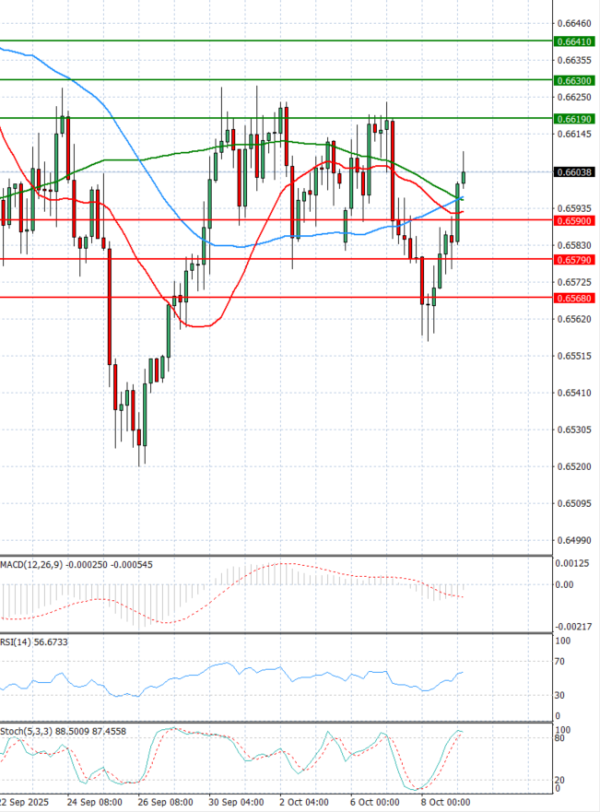Click the 8 Oct 00:00 time axis label
This screenshot has width=600, height=812.
pyautogui.click(x=445, y=802)
